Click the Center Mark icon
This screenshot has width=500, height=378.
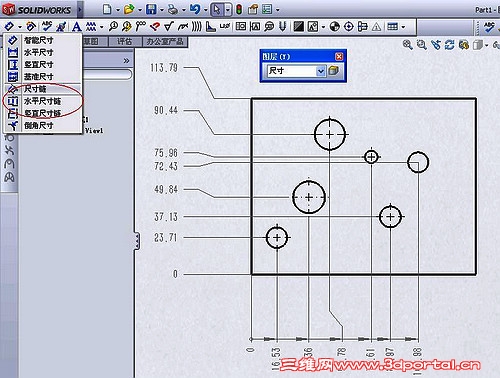349,26
